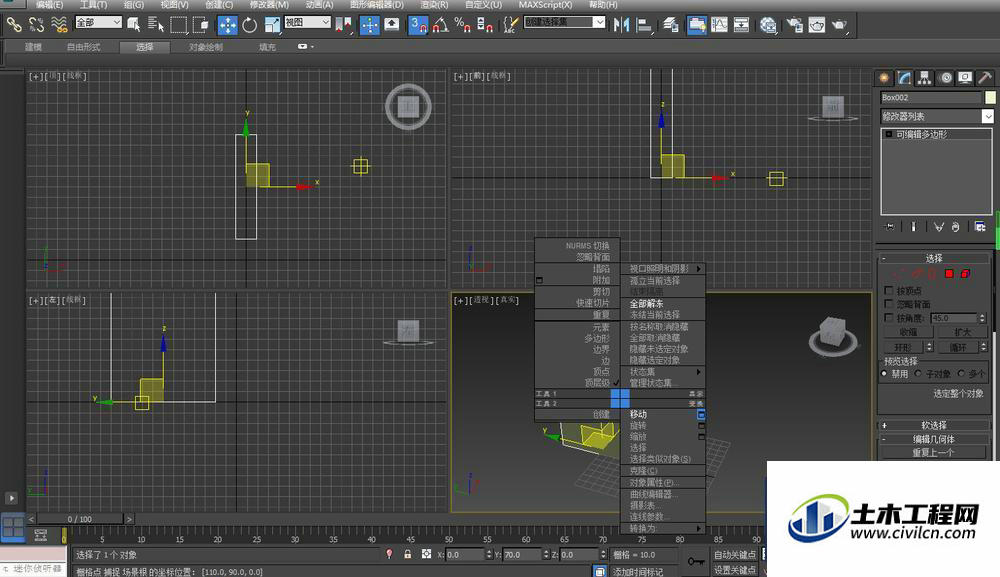Click the 循环 button
Viewport: 1000px width, 577px height.
click(x=958, y=347)
